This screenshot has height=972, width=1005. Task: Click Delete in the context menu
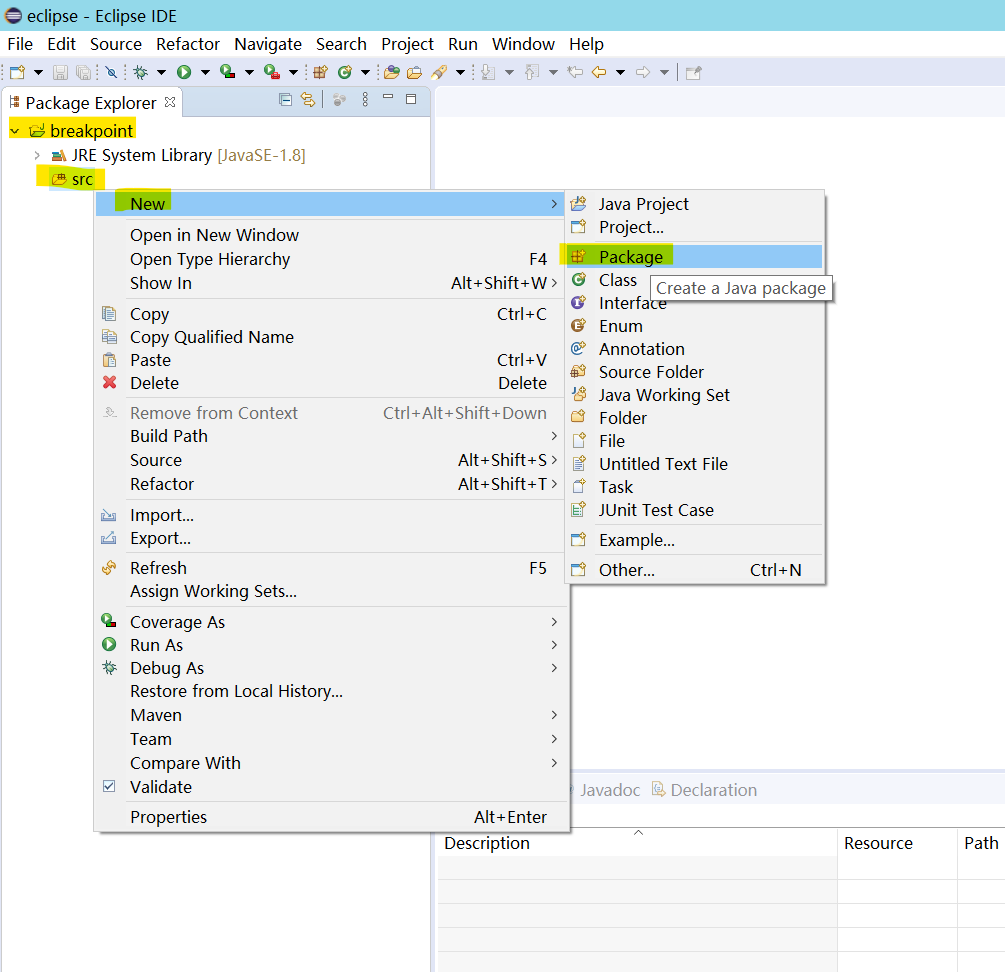coord(330,383)
